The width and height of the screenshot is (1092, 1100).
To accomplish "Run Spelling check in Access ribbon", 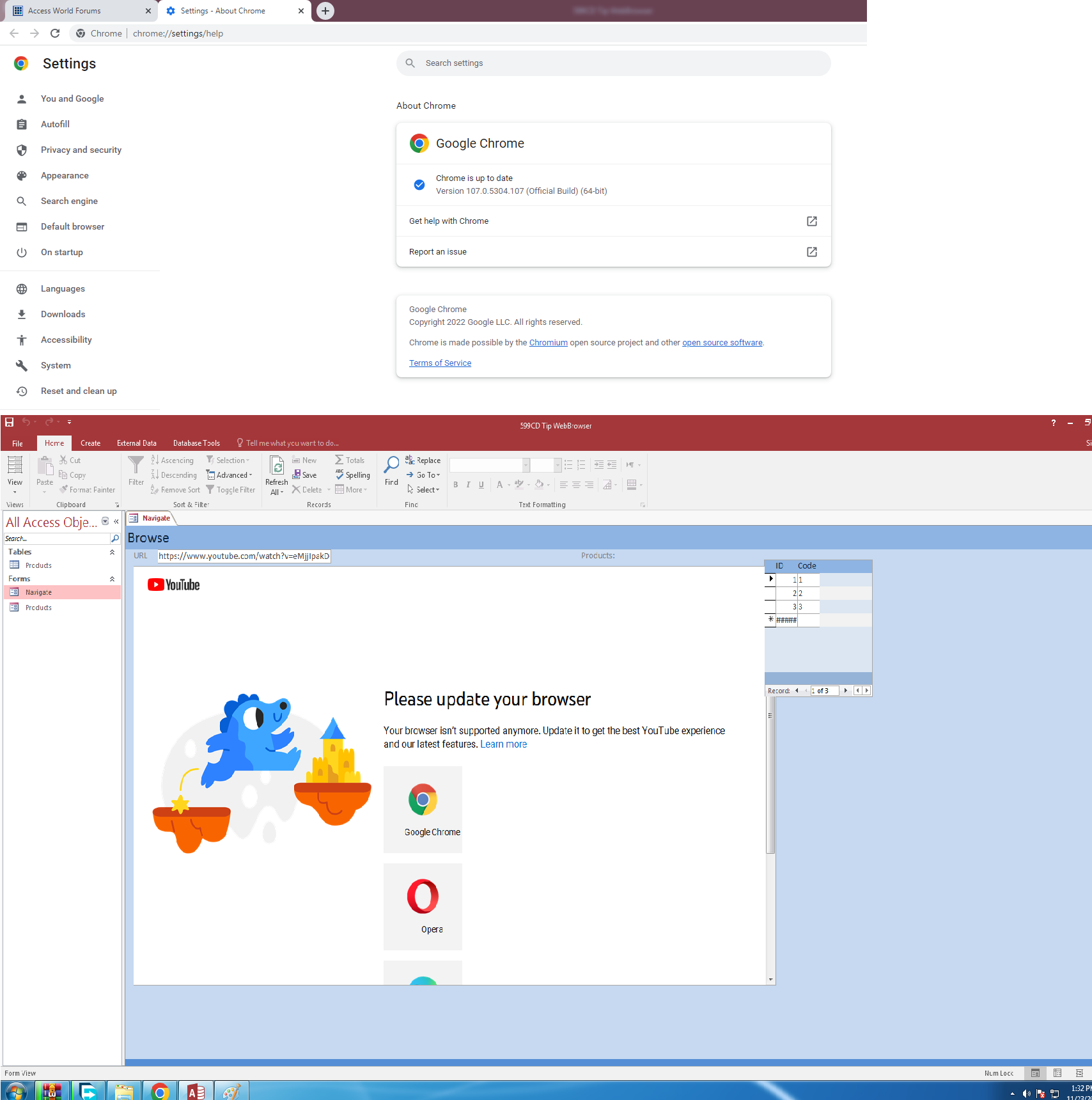I will pos(353,475).
